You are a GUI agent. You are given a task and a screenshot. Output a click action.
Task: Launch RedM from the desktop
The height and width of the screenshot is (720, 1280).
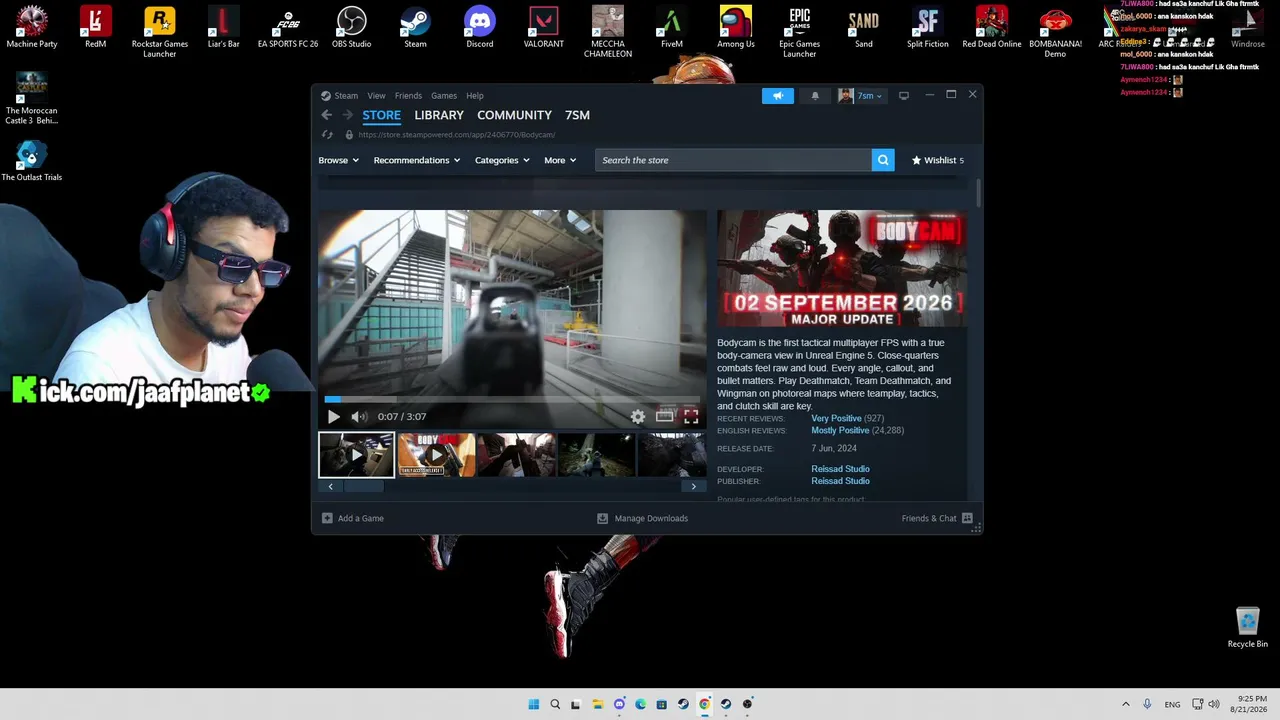pos(96,27)
